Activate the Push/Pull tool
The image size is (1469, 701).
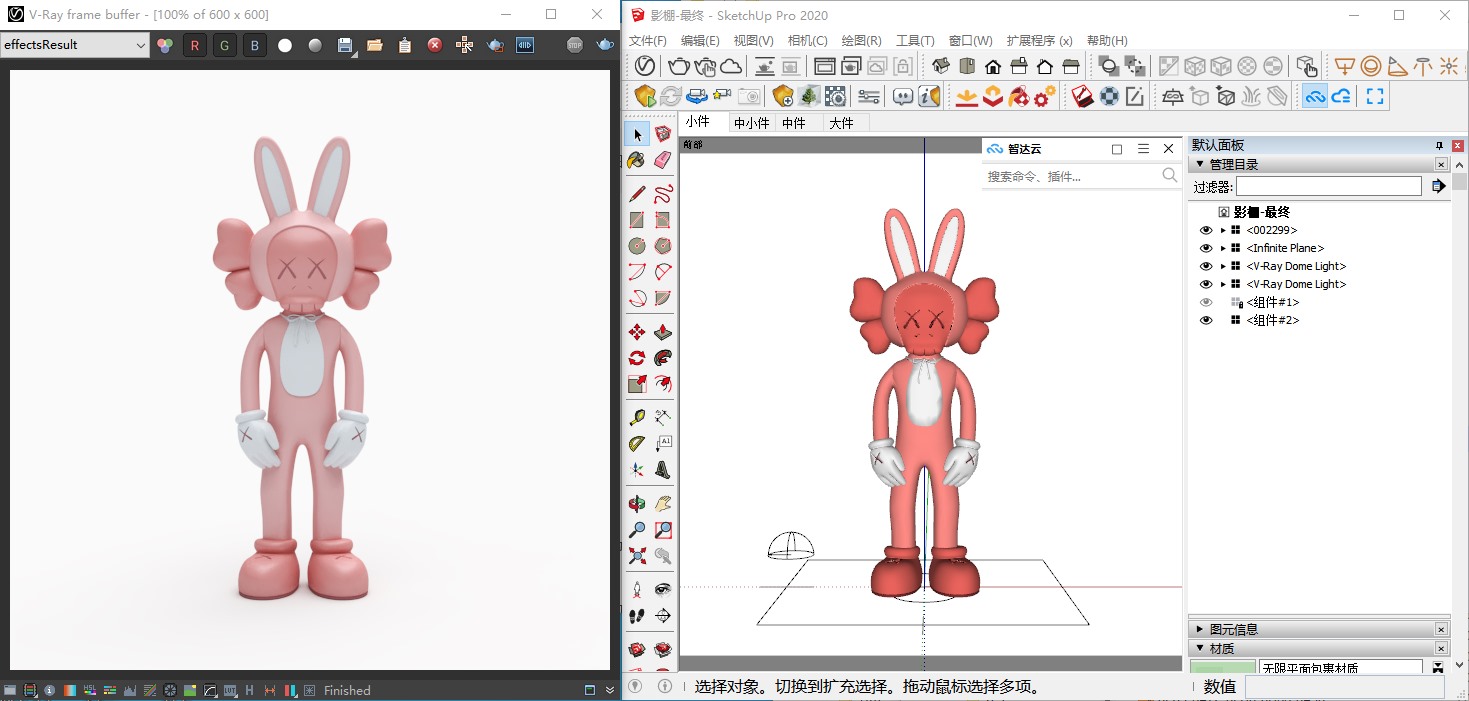click(x=663, y=331)
